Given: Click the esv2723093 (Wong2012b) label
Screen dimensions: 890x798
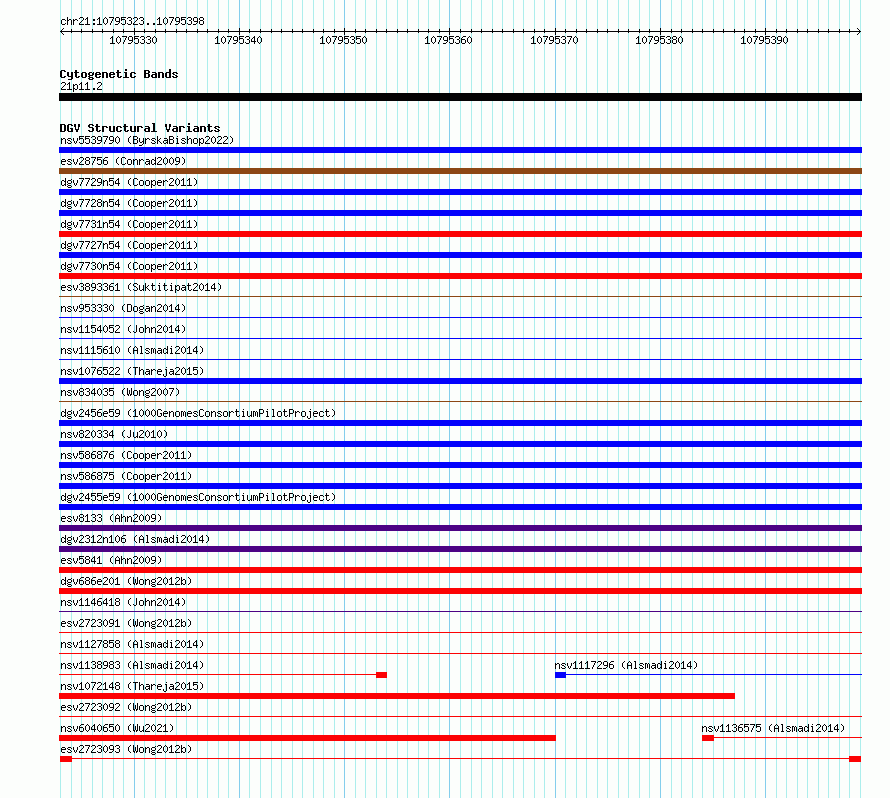Looking at the screenshot, I should pos(126,749).
